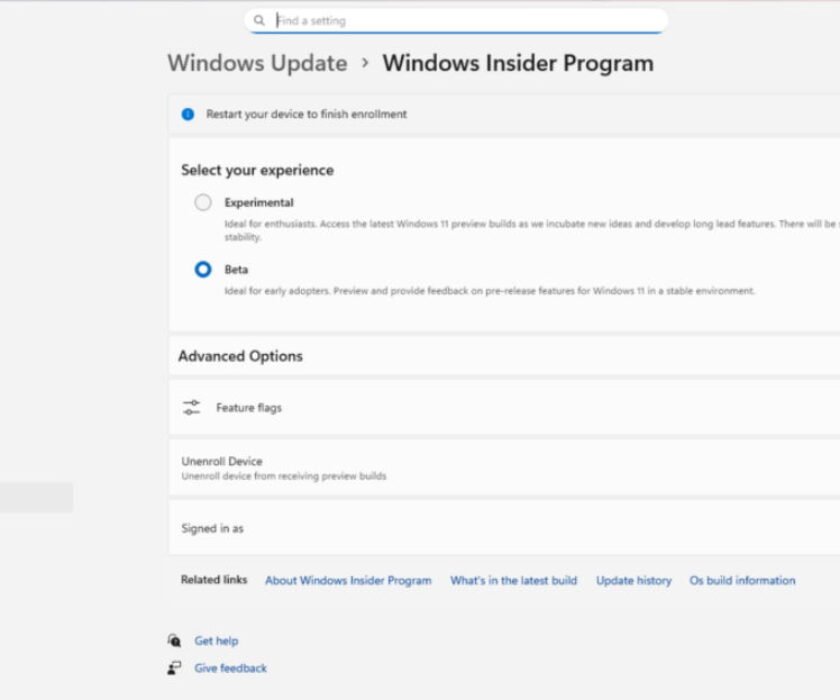Select the Beta radio button
This screenshot has height=700, width=840.
pos(203,269)
